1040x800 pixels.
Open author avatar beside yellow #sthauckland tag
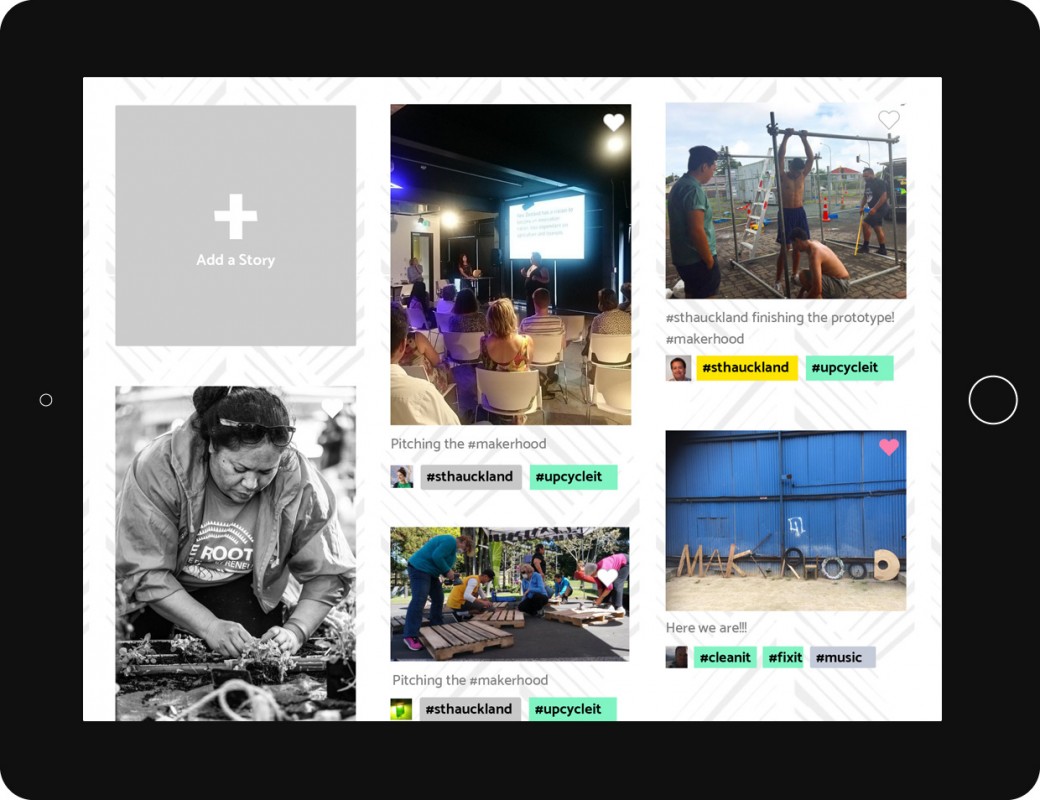tap(678, 368)
